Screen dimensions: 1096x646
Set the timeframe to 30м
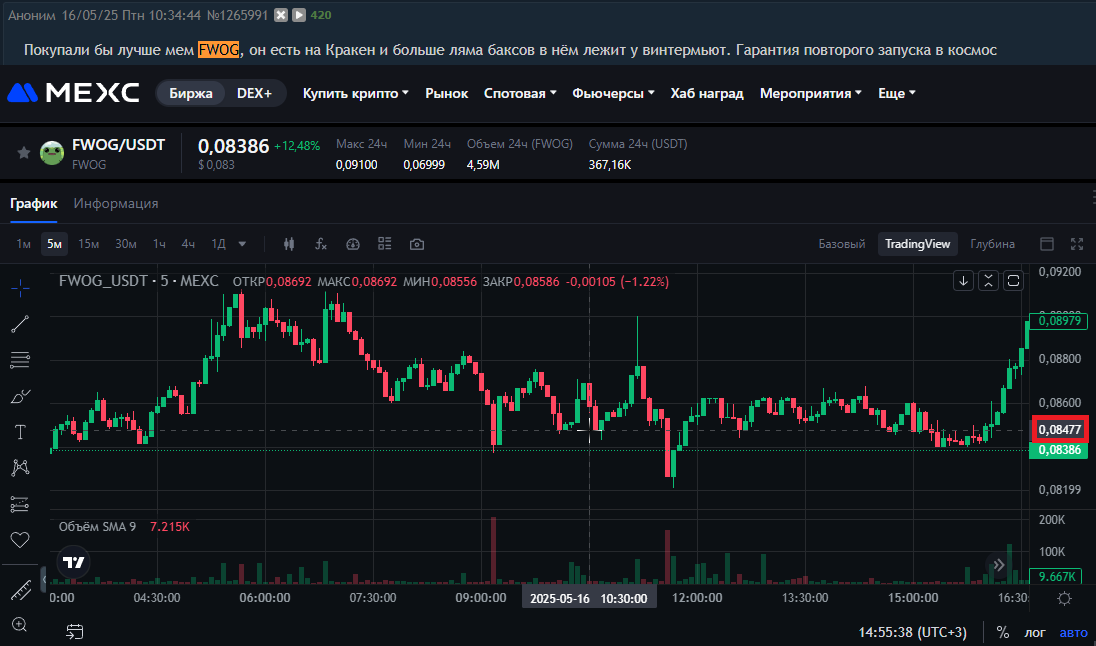click(126, 244)
